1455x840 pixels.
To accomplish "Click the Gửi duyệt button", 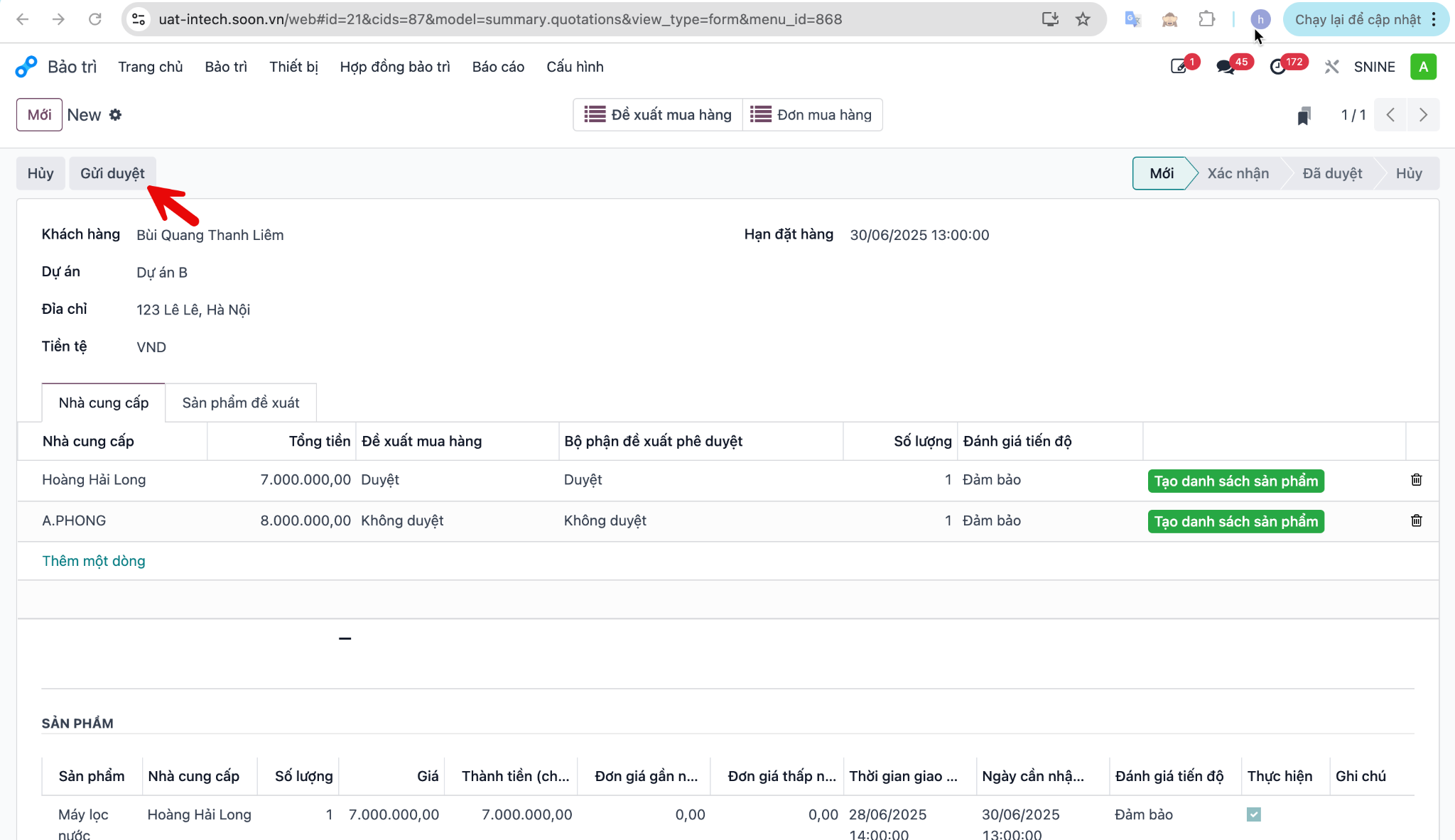I will pyautogui.click(x=112, y=173).
